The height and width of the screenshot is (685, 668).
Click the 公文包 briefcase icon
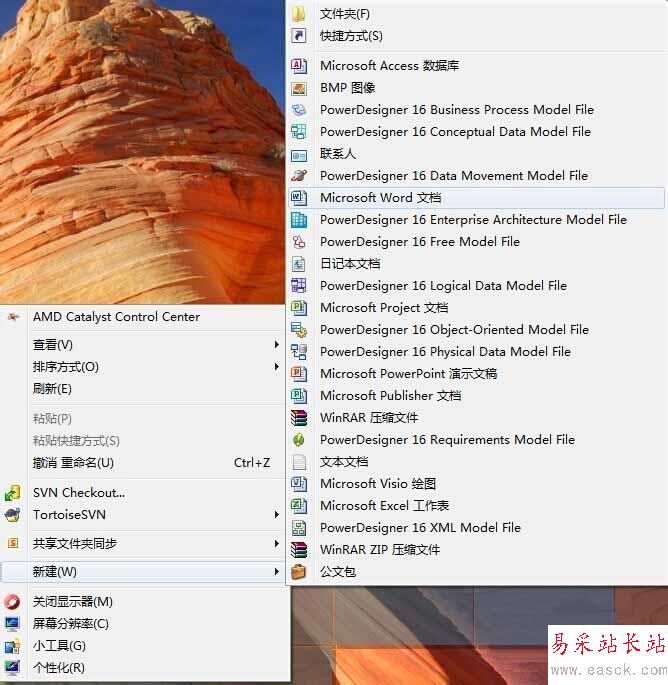click(299, 571)
